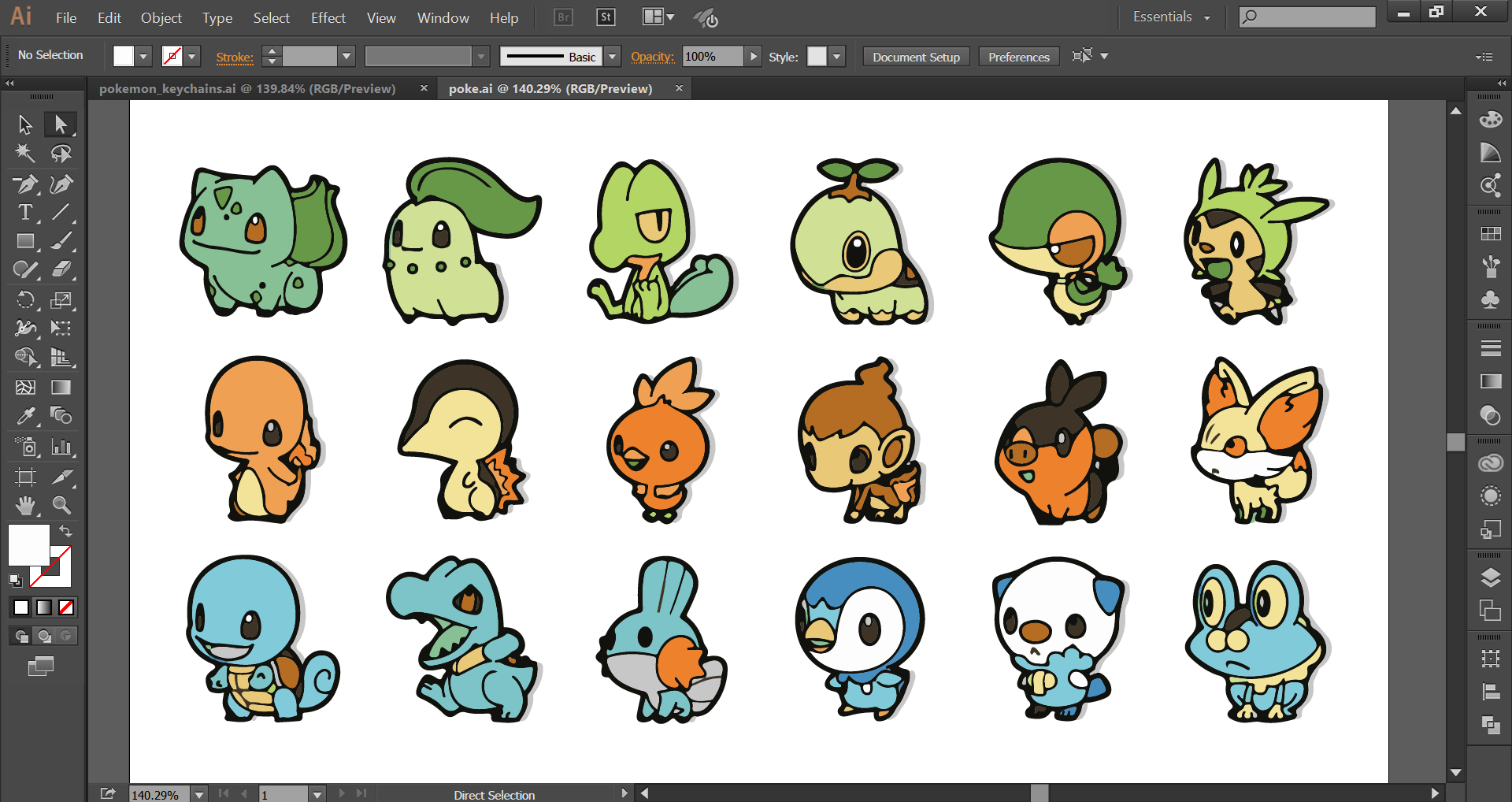
Task: Enable Draw Behind mode
Action: (44, 636)
